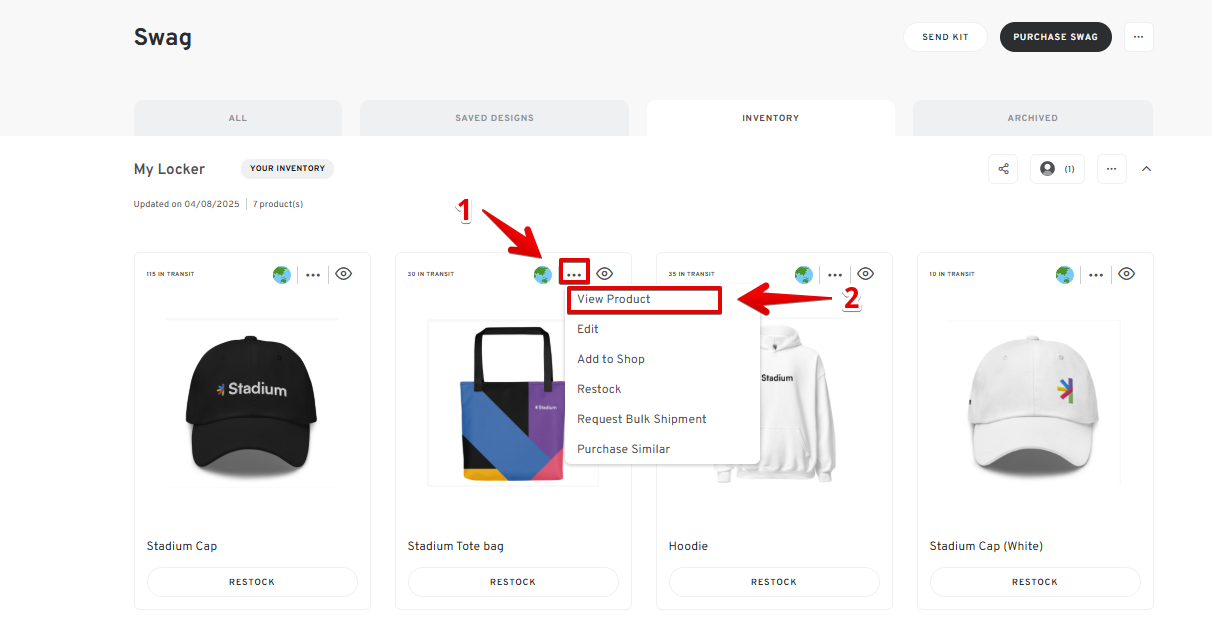Open the header three-dot menu beside Purchase Swag
The image size is (1212, 627).
[x=1139, y=37]
